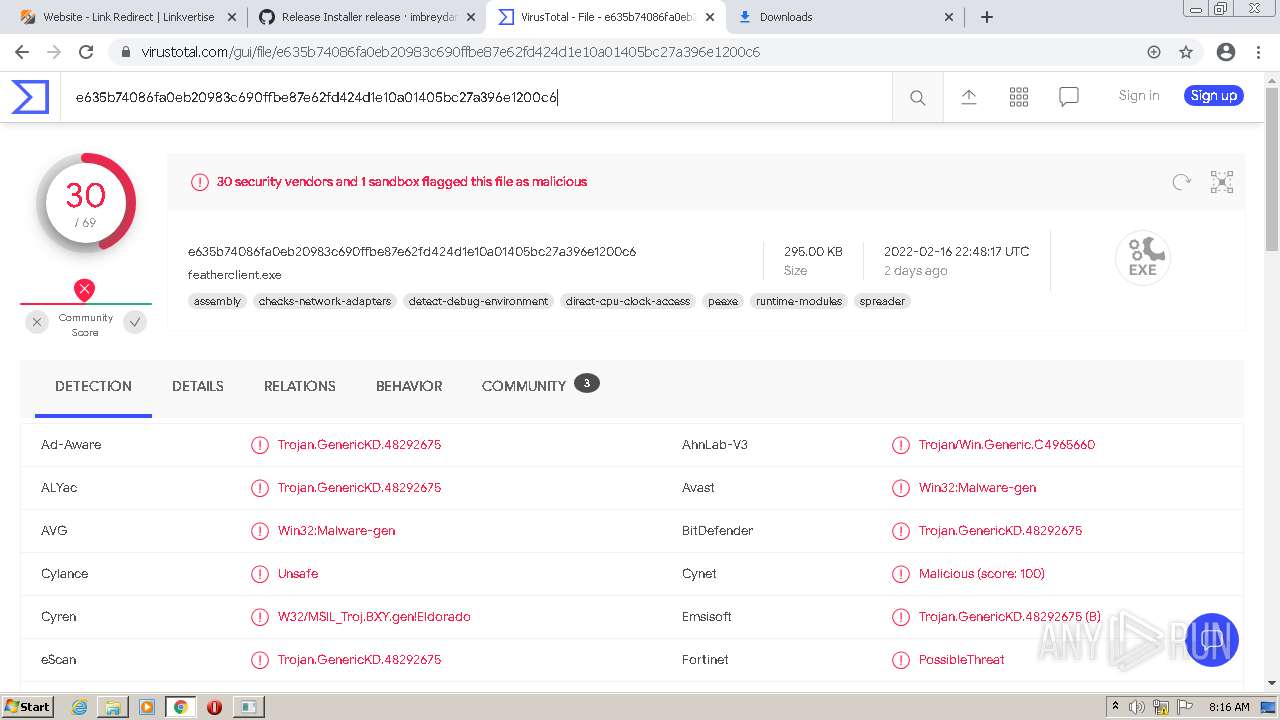Switch to the Downloads tab

845,17
